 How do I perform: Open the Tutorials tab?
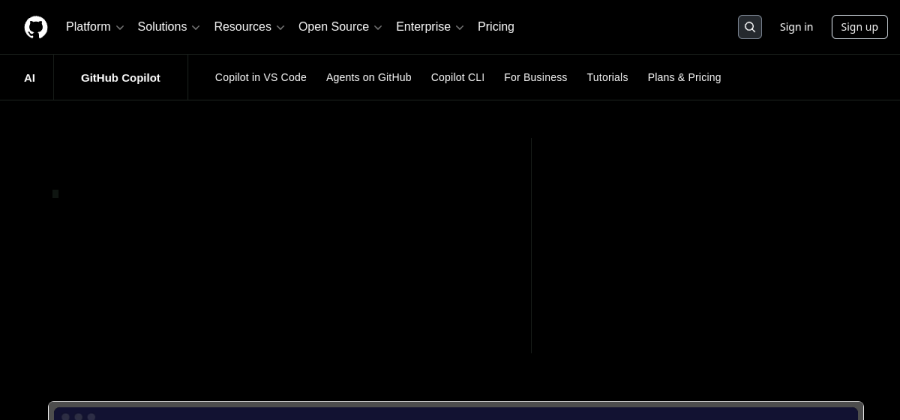607,77
